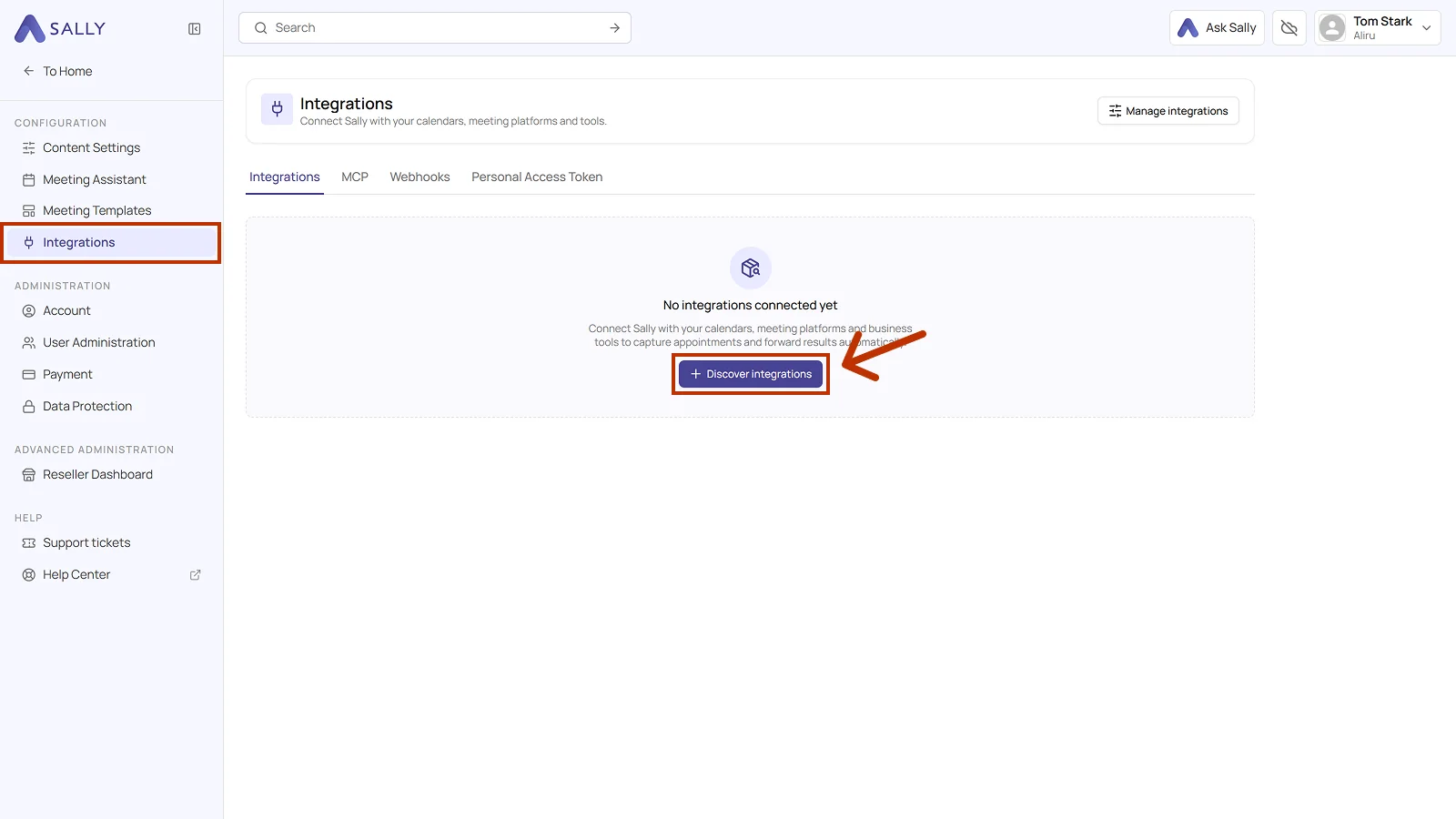
Task: Open Meeting Assistant settings
Action: coord(111,179)
